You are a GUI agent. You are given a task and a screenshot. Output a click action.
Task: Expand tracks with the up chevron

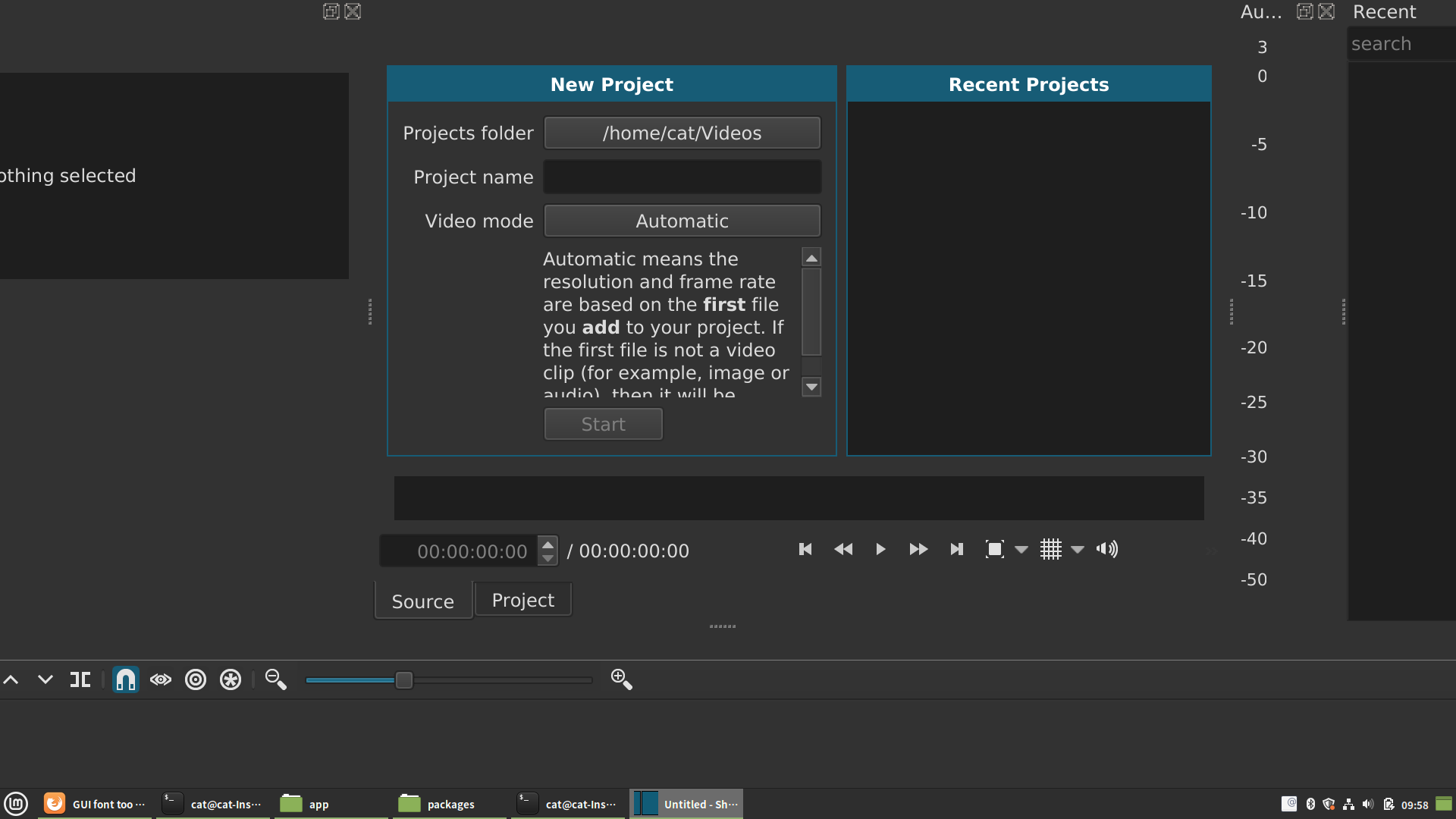11,679
